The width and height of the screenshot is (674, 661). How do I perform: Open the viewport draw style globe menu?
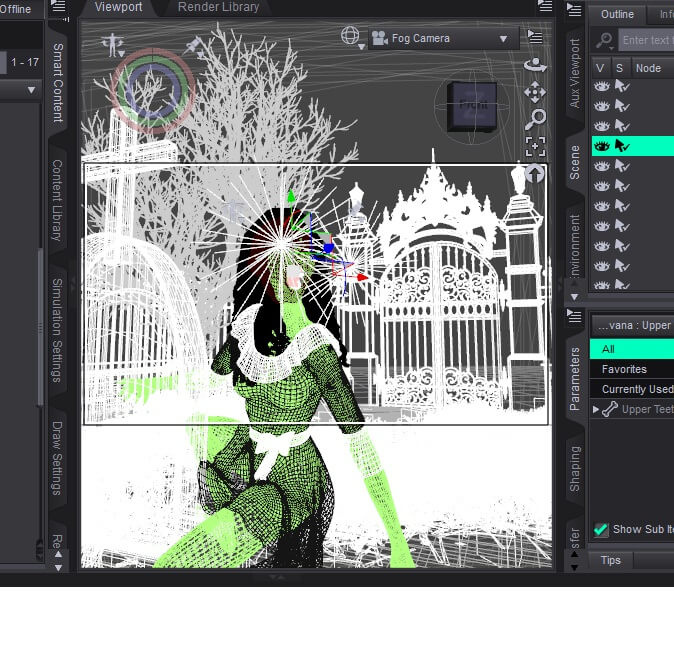[351, 36]
